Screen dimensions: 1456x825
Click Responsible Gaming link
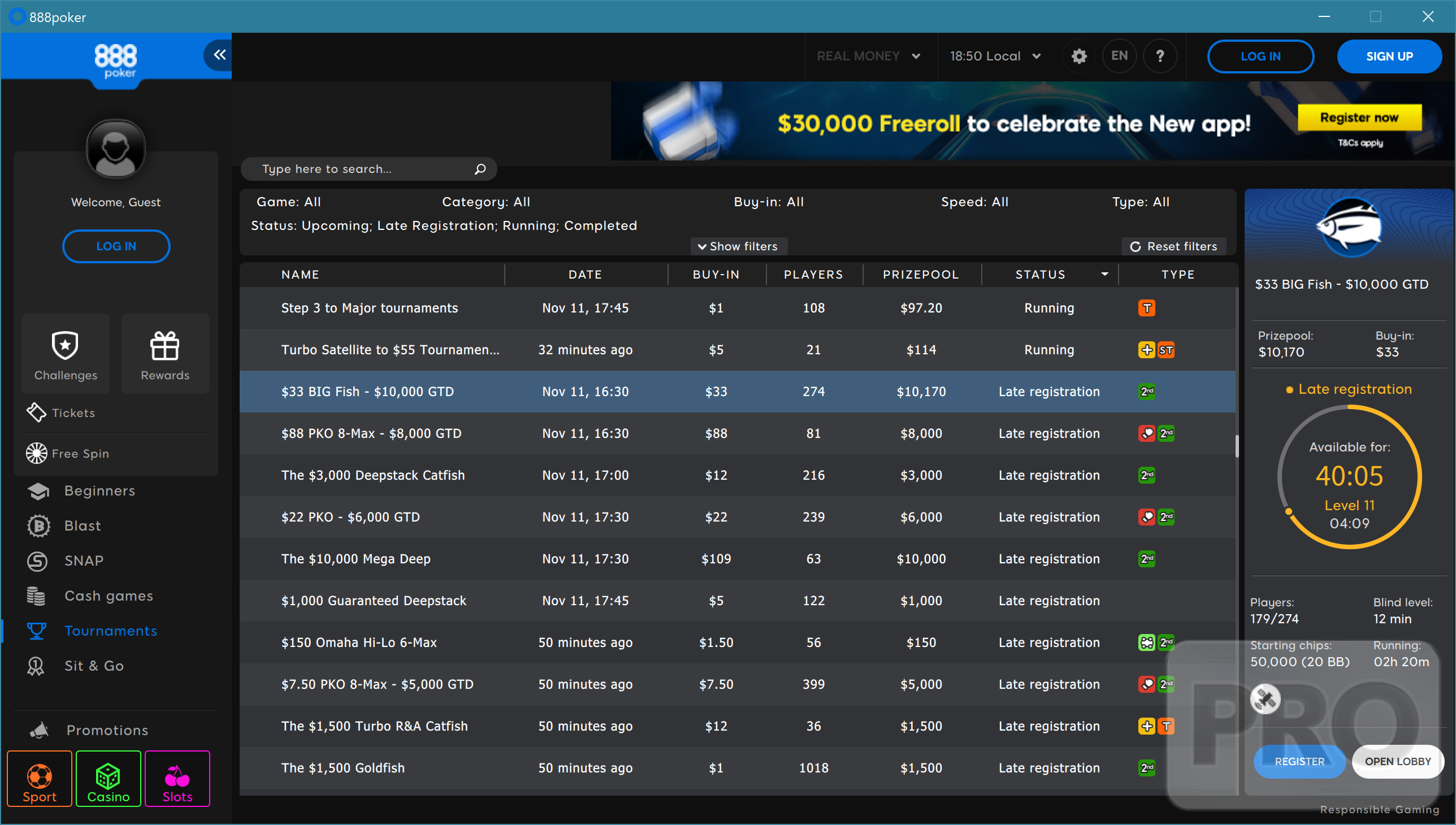tap(1380, 810)
